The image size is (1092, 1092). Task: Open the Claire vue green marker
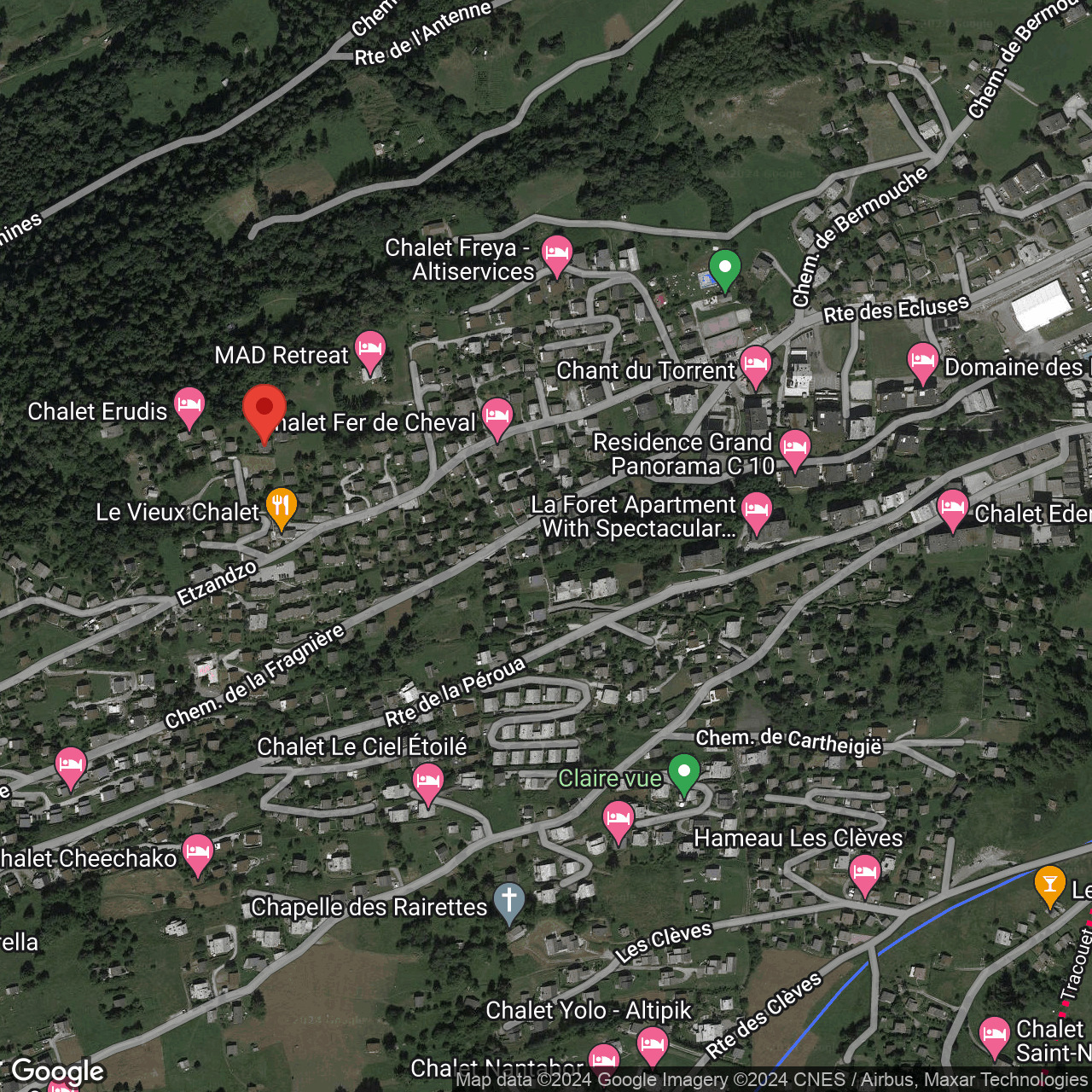pyautogui.click(x=683, y=775)
